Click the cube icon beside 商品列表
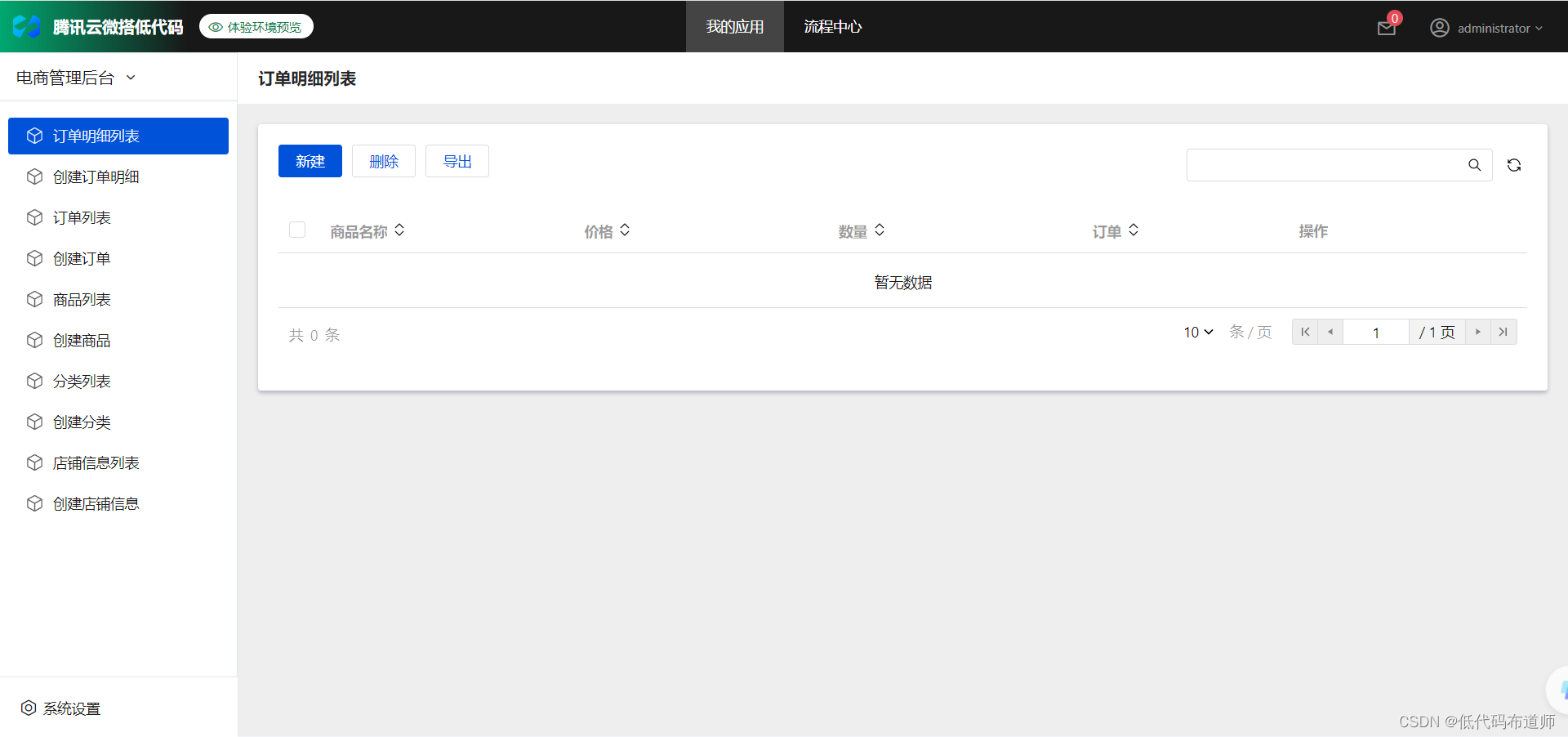 pos(34,299)
